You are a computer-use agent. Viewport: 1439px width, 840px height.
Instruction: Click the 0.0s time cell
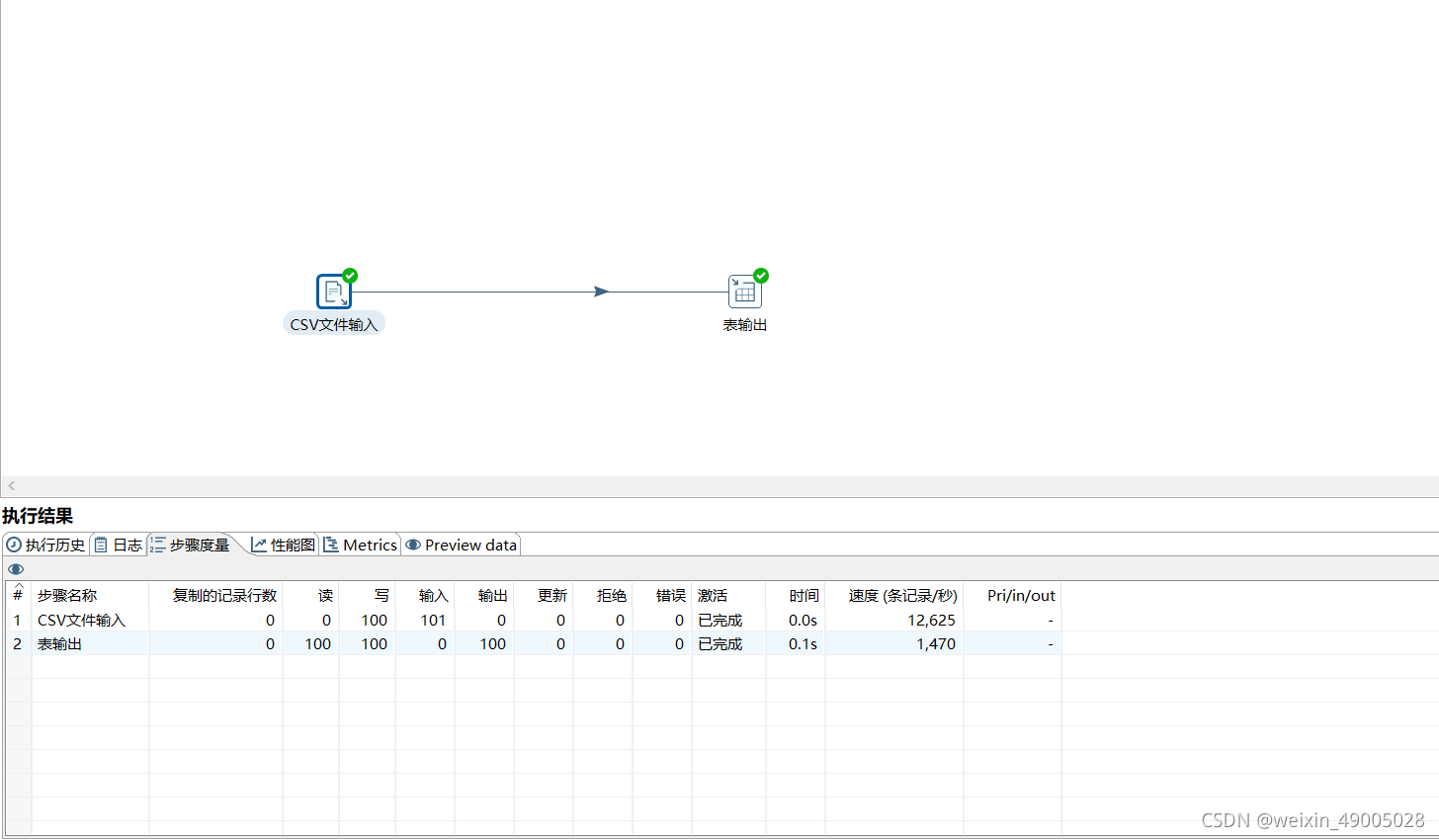tap(803, 620)
